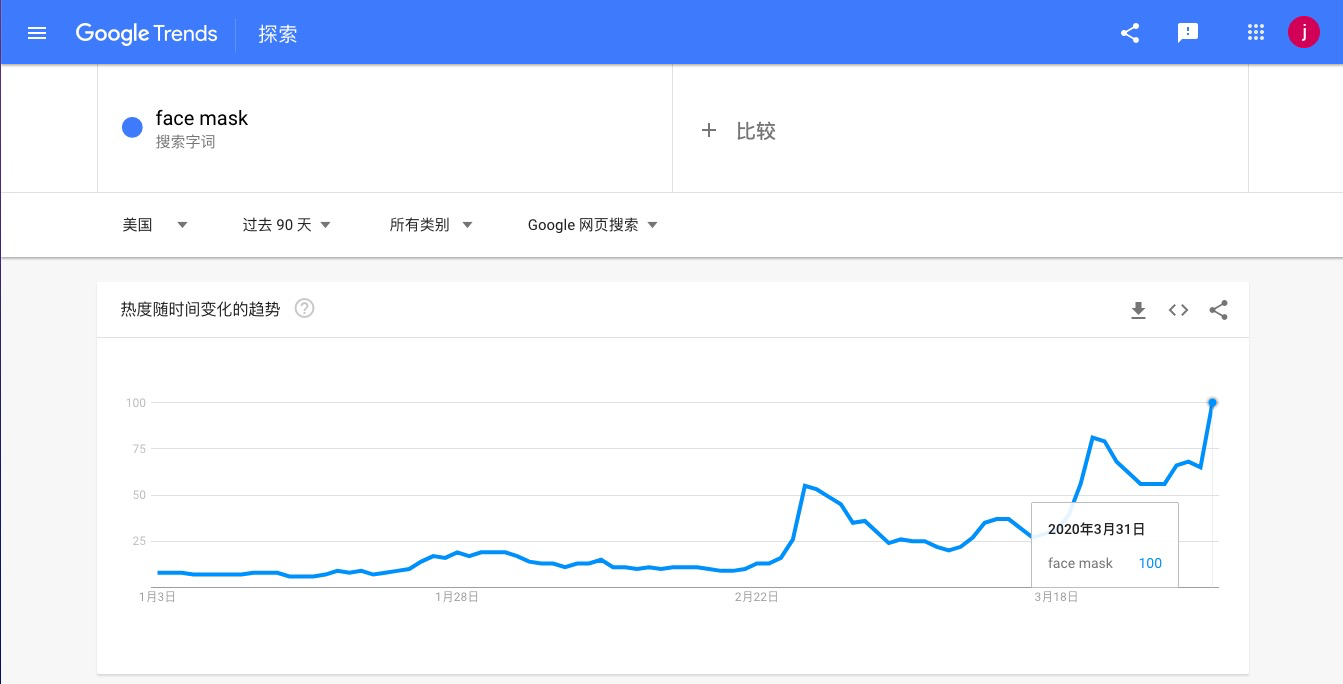1343x684 pixels.
Task: Open the 所有类别 category dropdown
Action: coord(431,225)
